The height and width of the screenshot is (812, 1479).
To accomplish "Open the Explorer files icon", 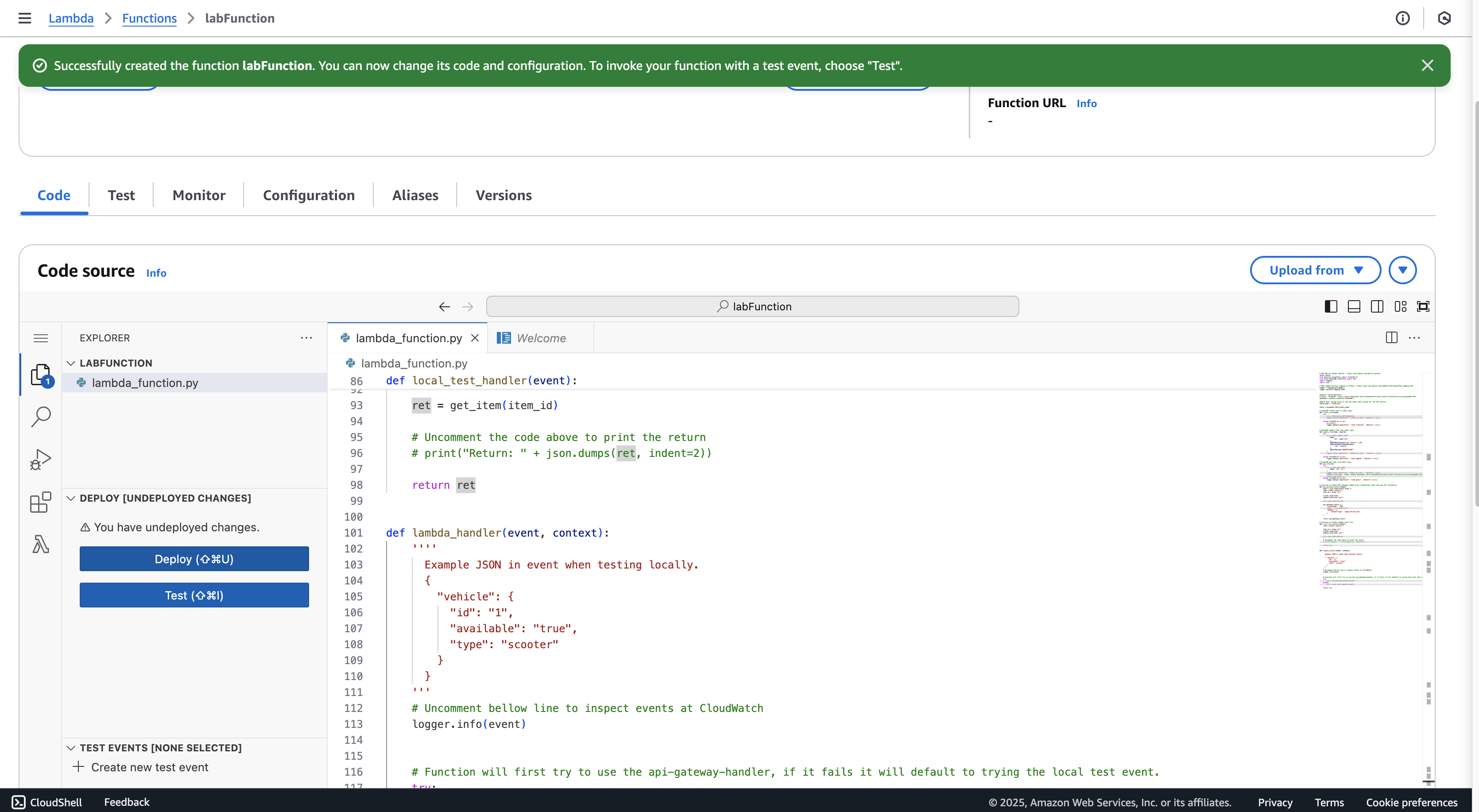I will point(41,375).
